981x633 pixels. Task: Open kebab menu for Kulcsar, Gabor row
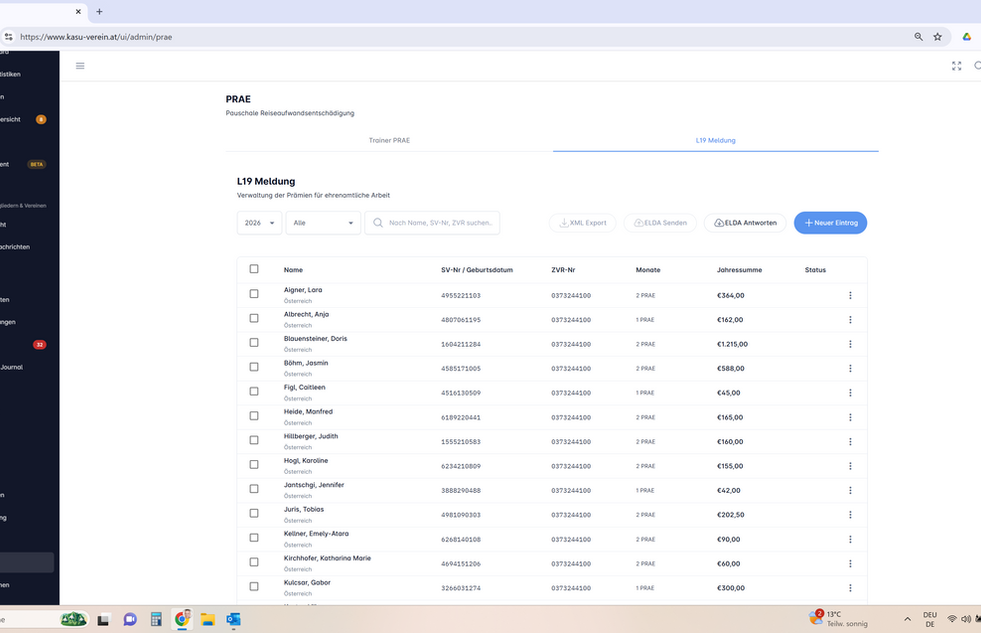click(850, 588)
